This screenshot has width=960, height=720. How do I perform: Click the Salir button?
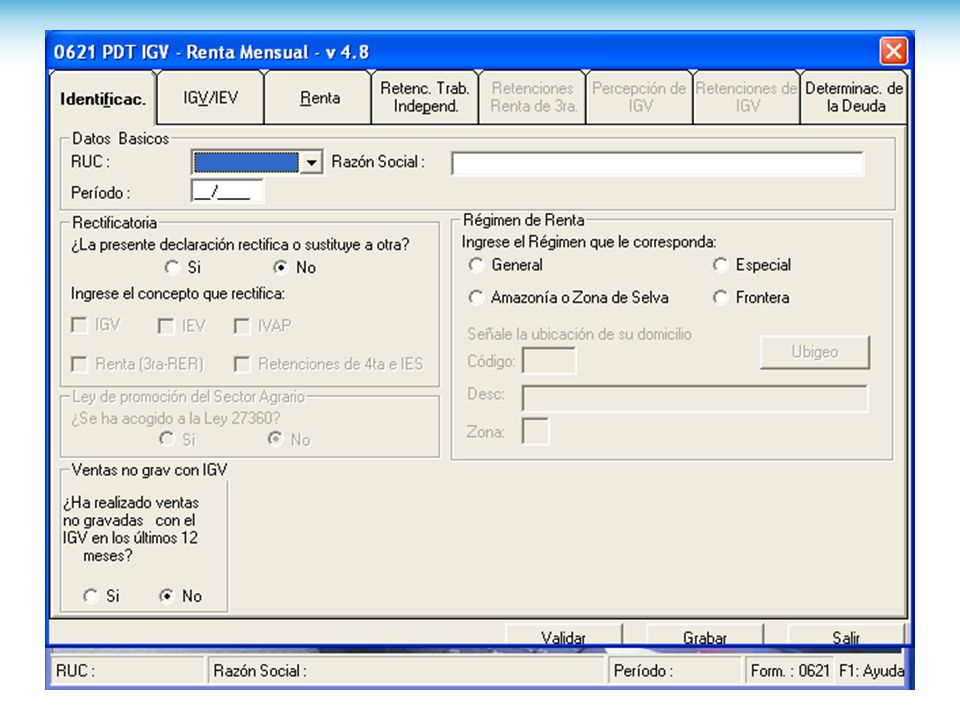(846, 636)
